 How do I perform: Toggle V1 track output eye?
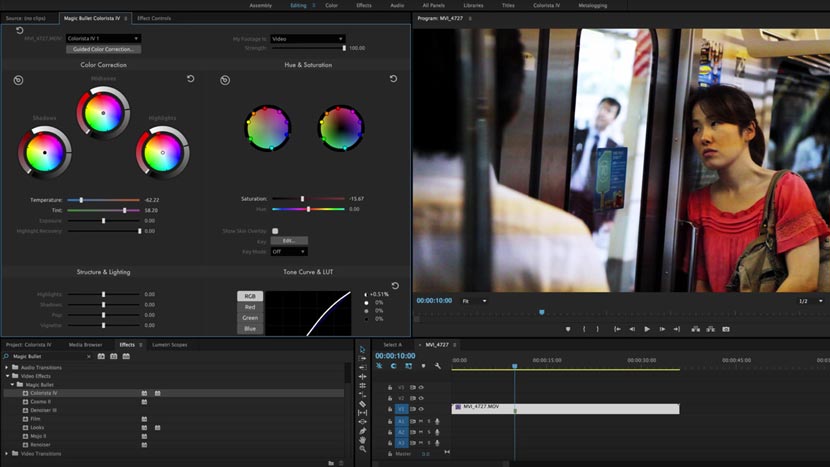click(421, 409)
